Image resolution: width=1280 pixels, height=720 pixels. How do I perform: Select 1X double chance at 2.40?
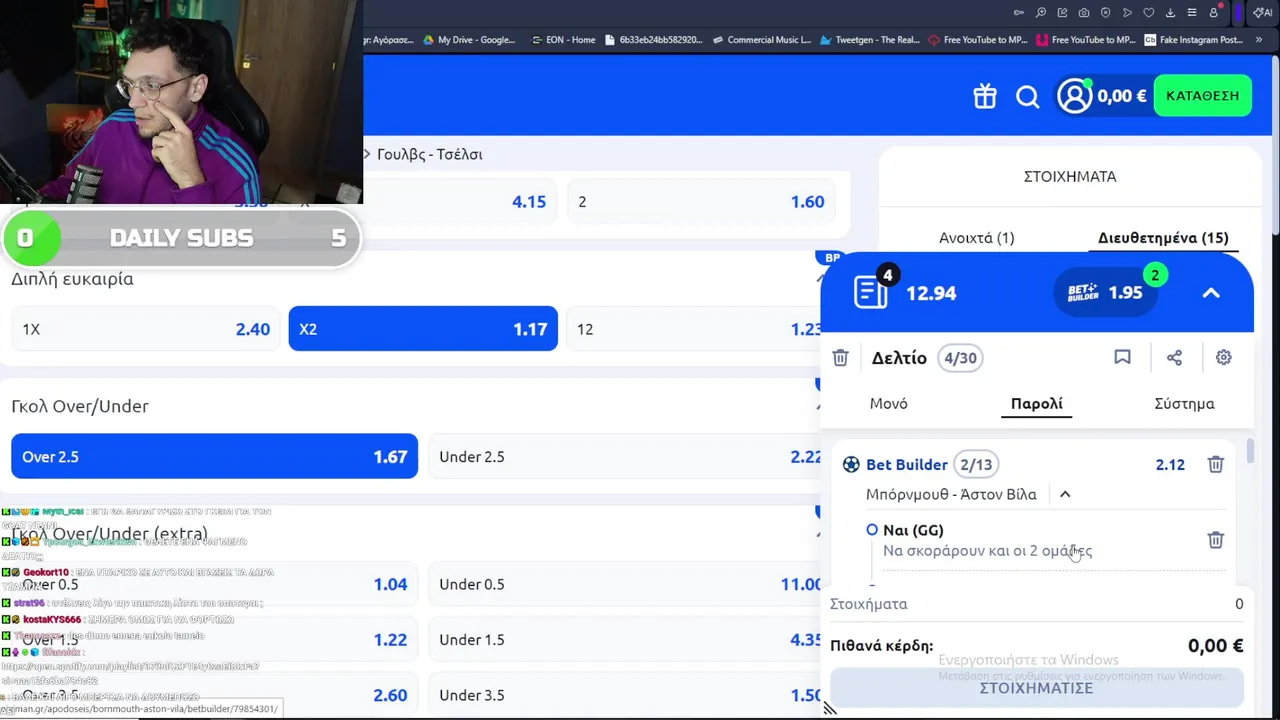point(145,329)
